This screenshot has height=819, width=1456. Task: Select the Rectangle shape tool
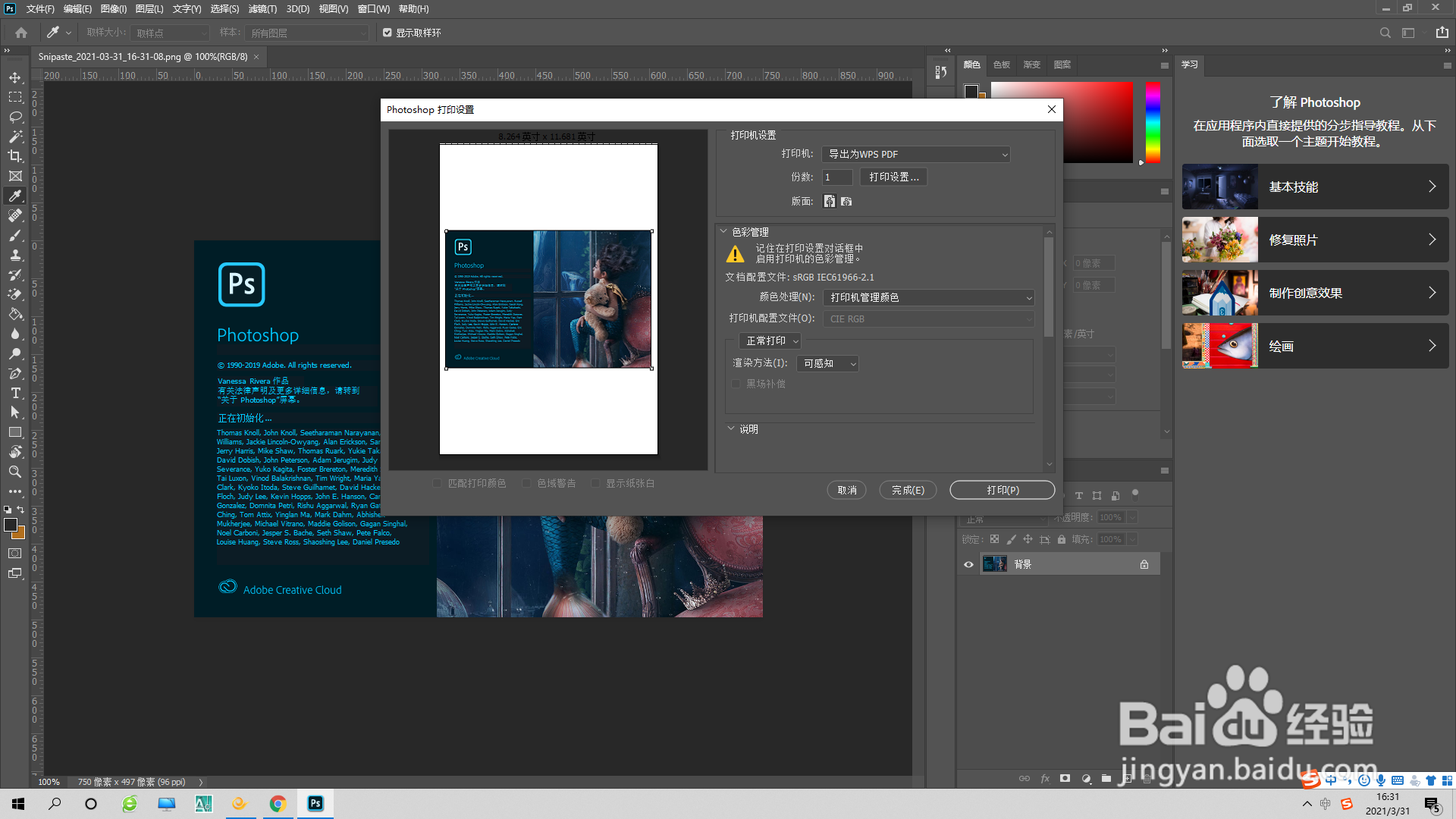point(15,432)
